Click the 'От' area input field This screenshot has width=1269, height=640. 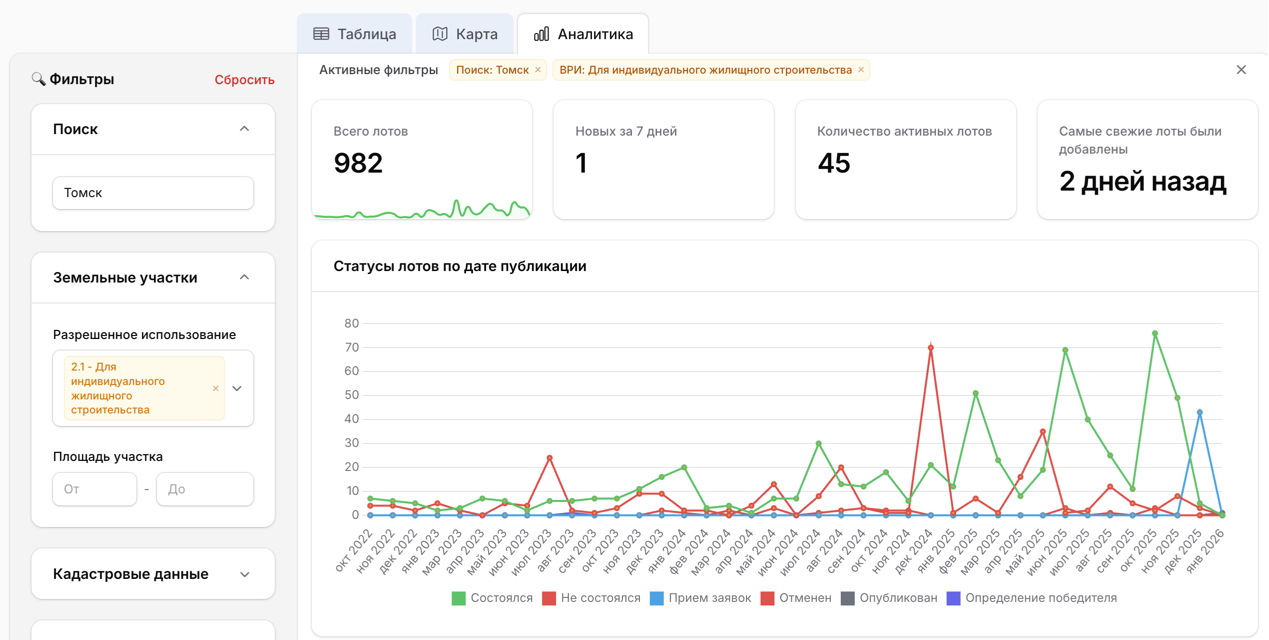tap(94, 489)
